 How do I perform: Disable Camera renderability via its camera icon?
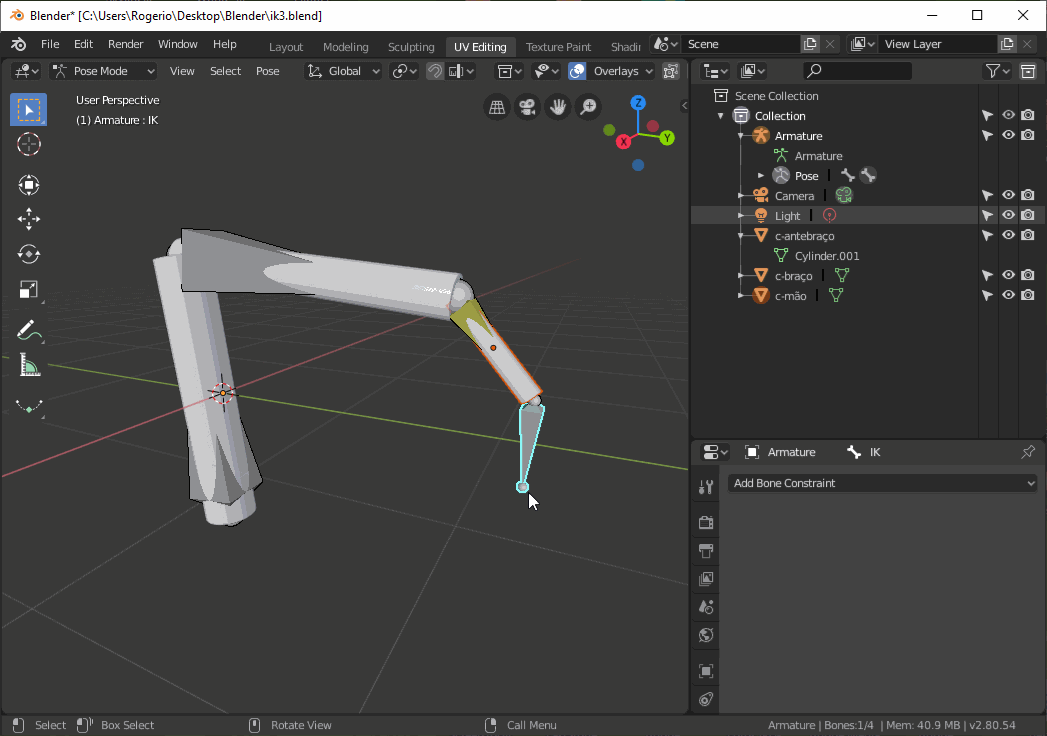coord(1028,194)
